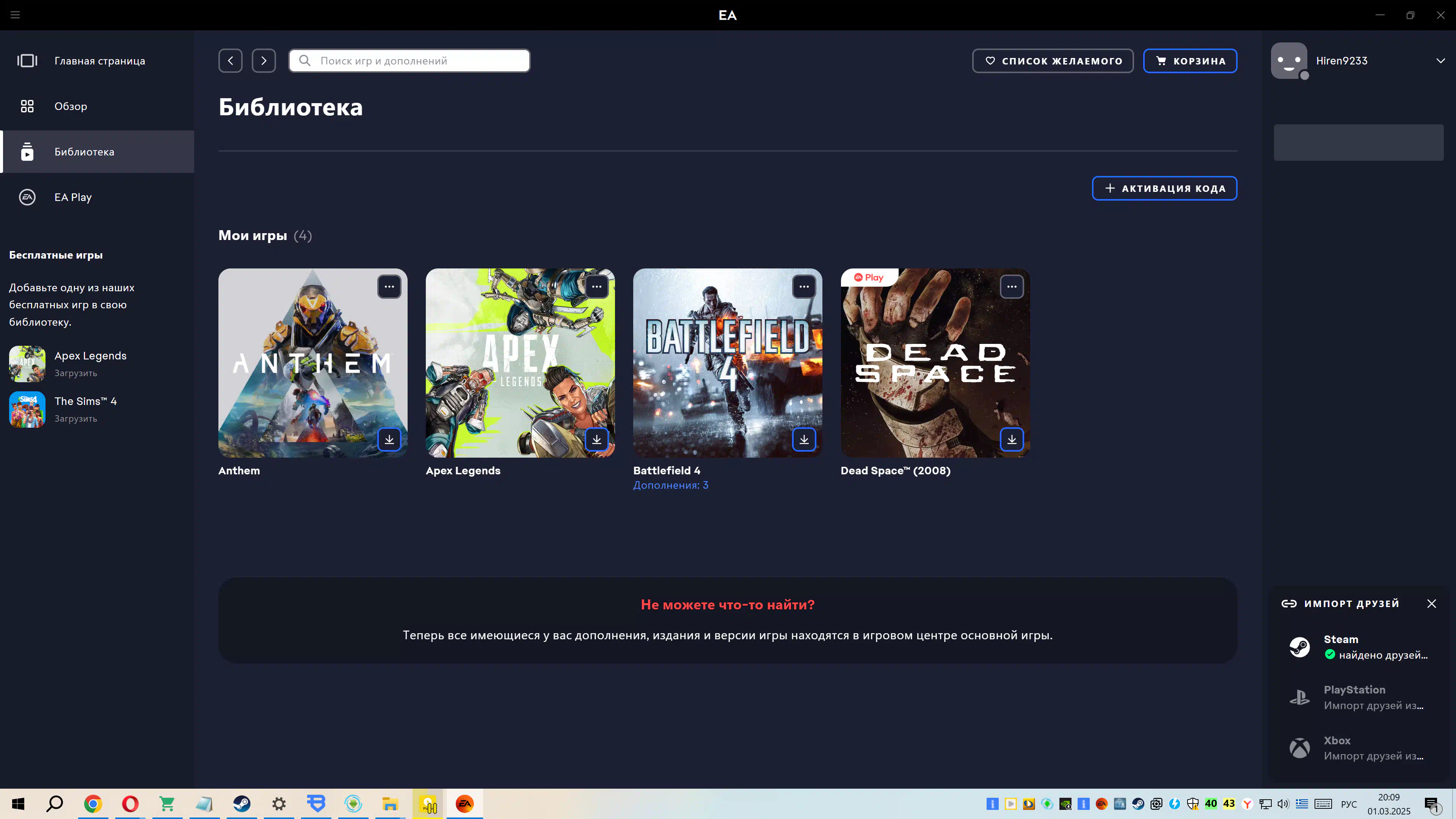Select Steam friends import option
The width and height of the screenshot is (1456, 819).
1359,647
